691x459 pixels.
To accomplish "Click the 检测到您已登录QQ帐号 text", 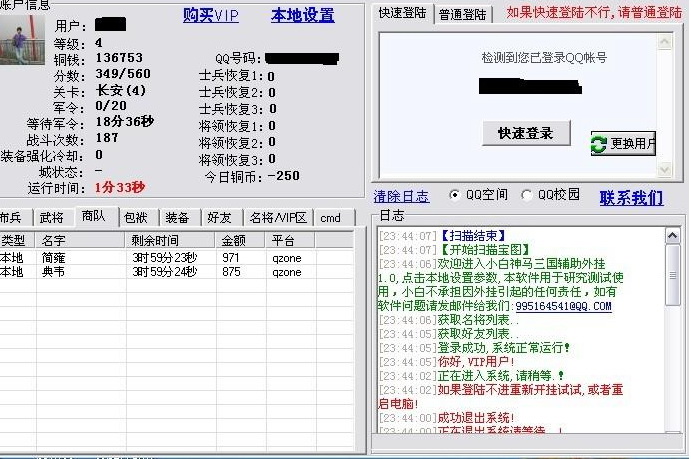I will (x=544, y=58).
